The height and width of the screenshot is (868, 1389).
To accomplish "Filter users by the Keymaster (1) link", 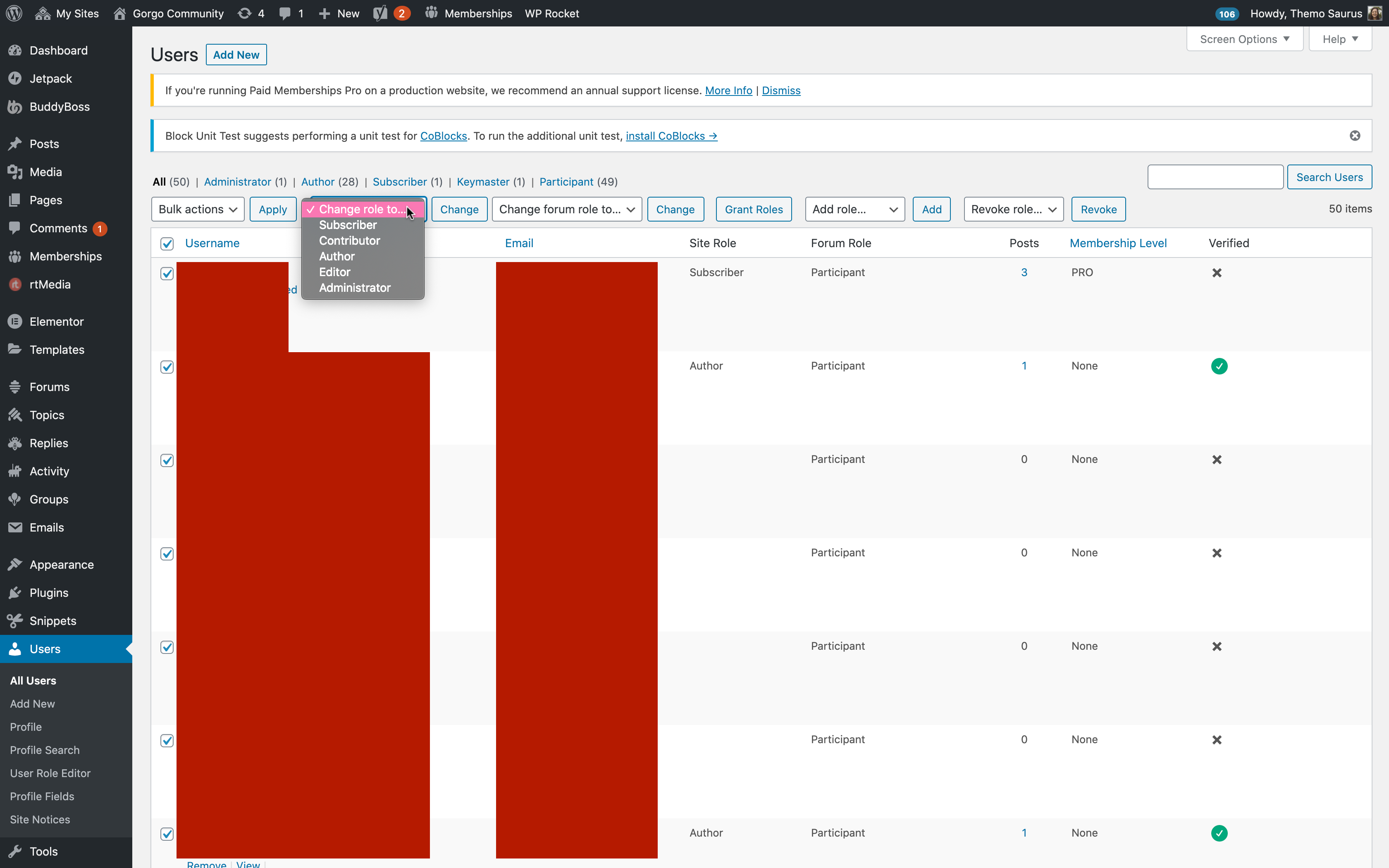I will coord(491,181).
